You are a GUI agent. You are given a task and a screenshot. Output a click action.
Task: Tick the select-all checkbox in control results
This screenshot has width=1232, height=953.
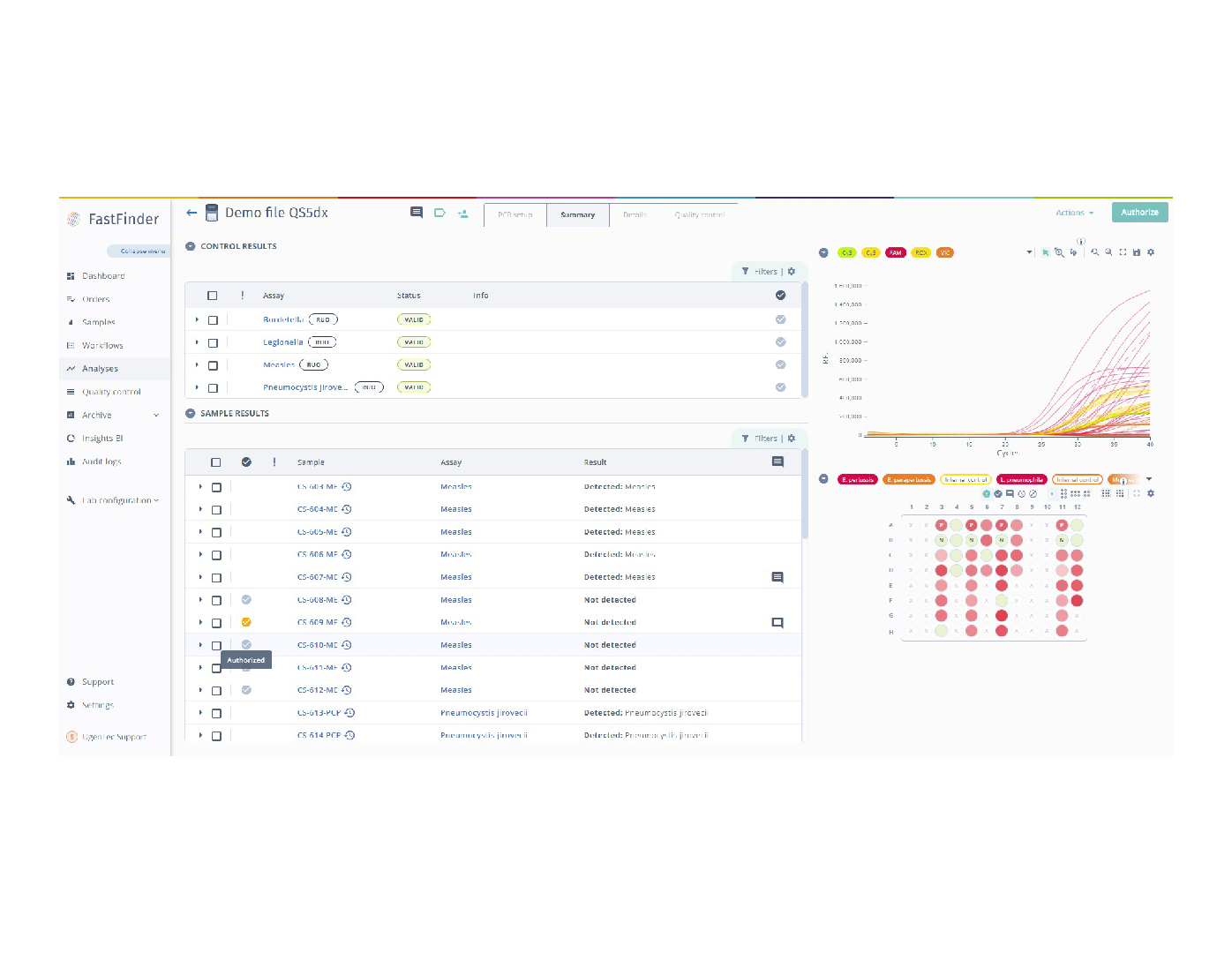tap(212, 296)
